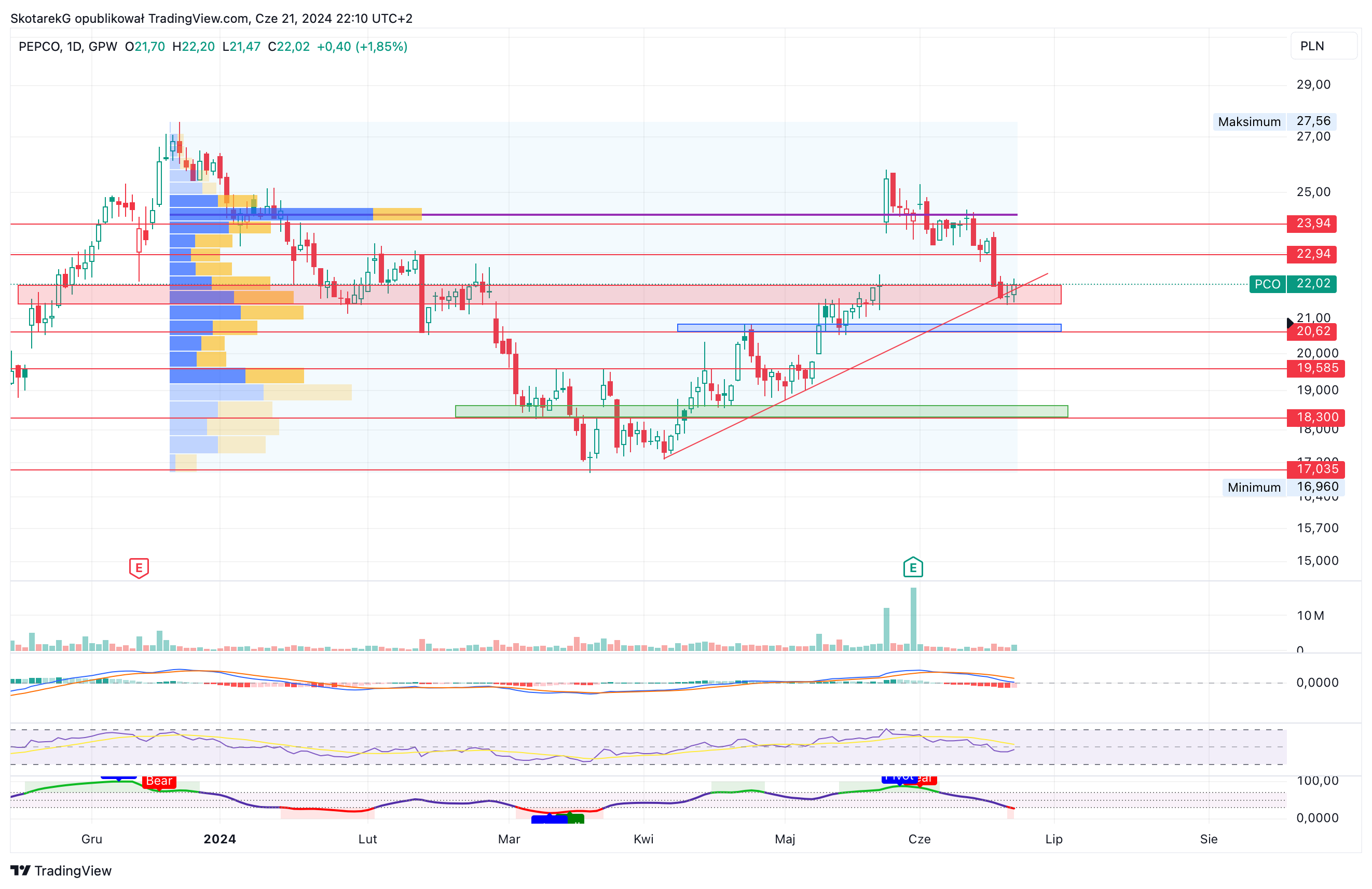Click the 2024 year axis label
The height and width of the screenshot is (889, 1372).
click(x=219, y=839)
